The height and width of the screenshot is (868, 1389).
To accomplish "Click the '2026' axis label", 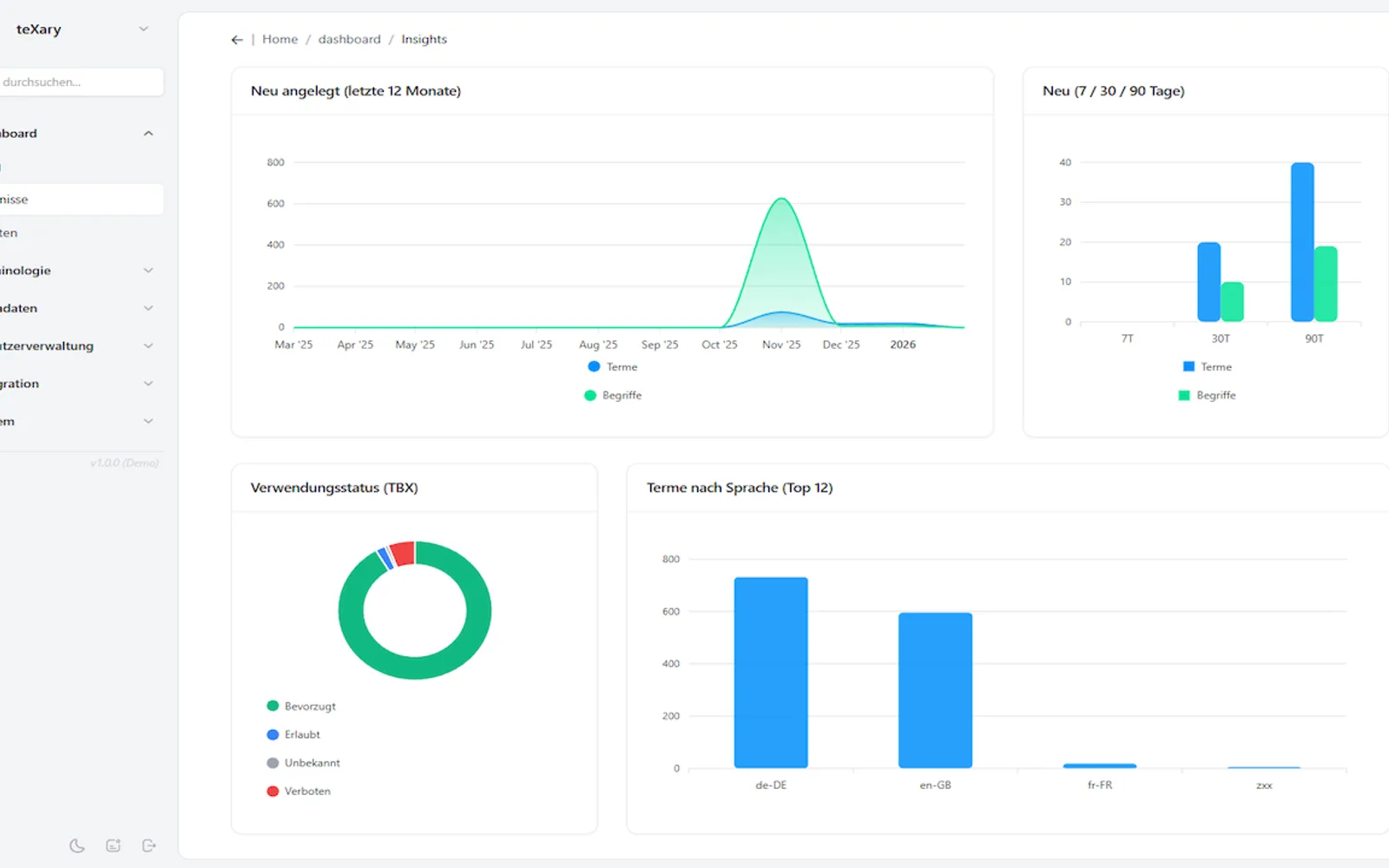I will tap(903, 345).
